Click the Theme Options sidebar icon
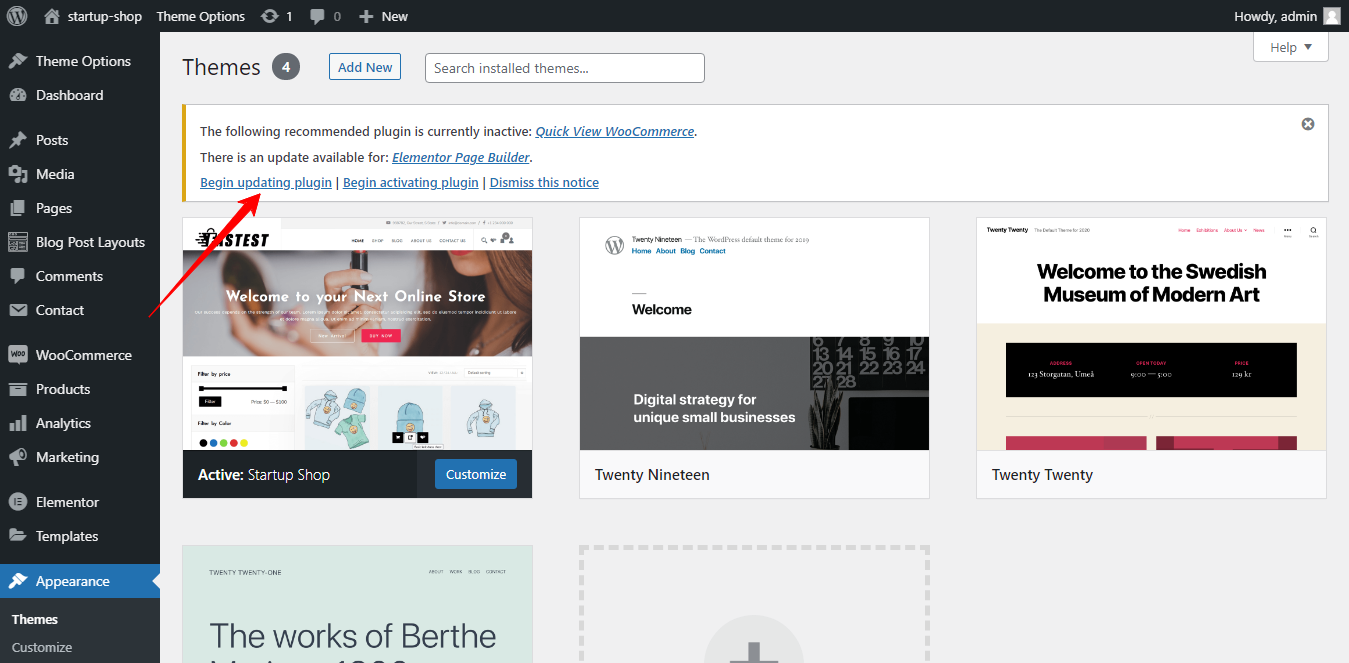 tap(18, 61)
